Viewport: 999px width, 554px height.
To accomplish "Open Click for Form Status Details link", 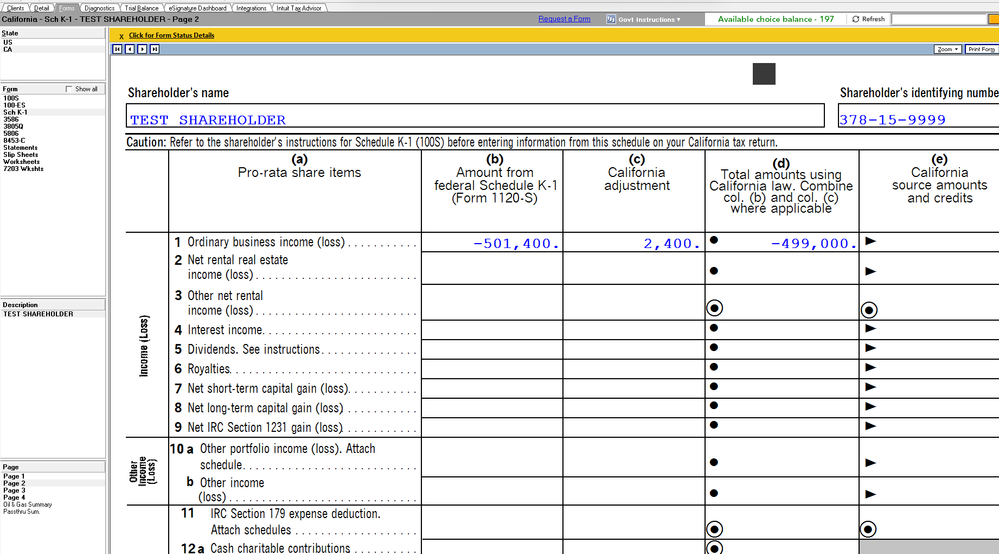I will click(x=171, y=36).
